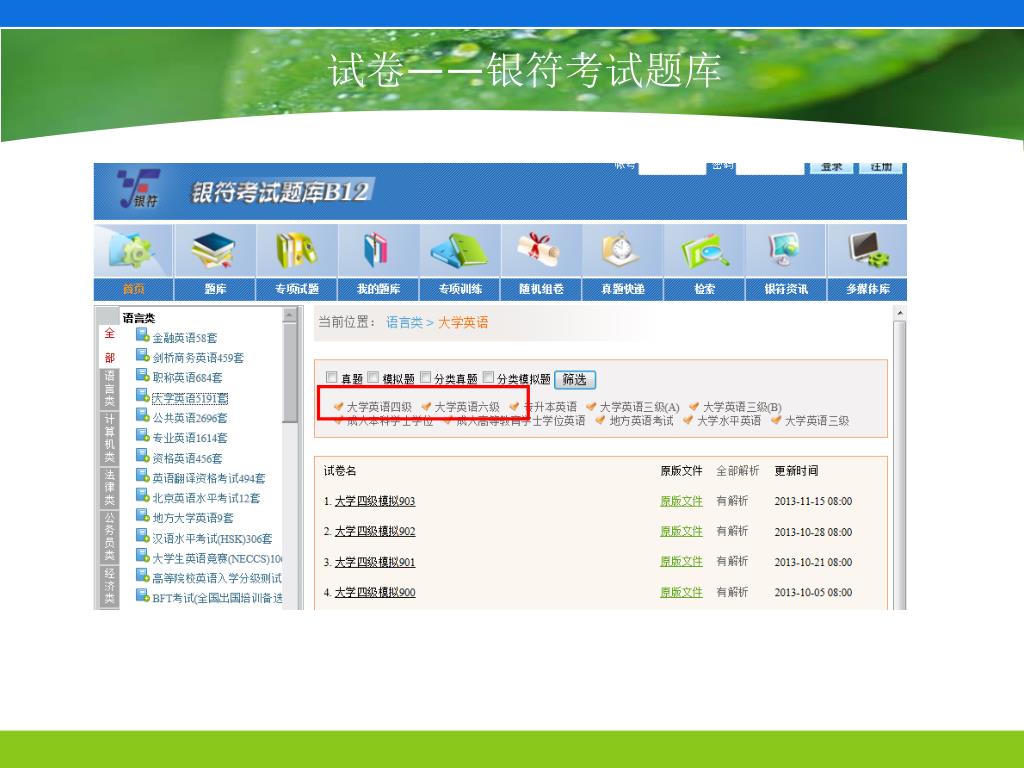
Task: Click the main content scrollbar up arrow
Action: pos(899,313)
